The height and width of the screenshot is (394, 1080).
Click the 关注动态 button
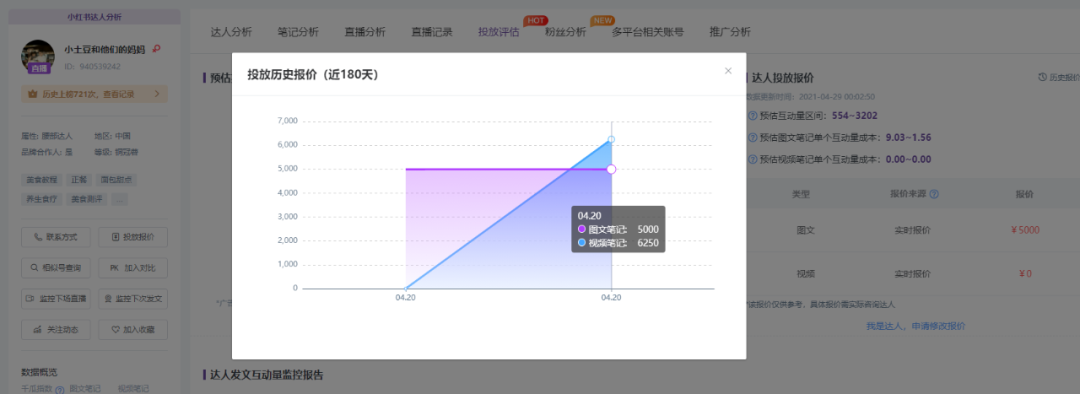[56, 330]
